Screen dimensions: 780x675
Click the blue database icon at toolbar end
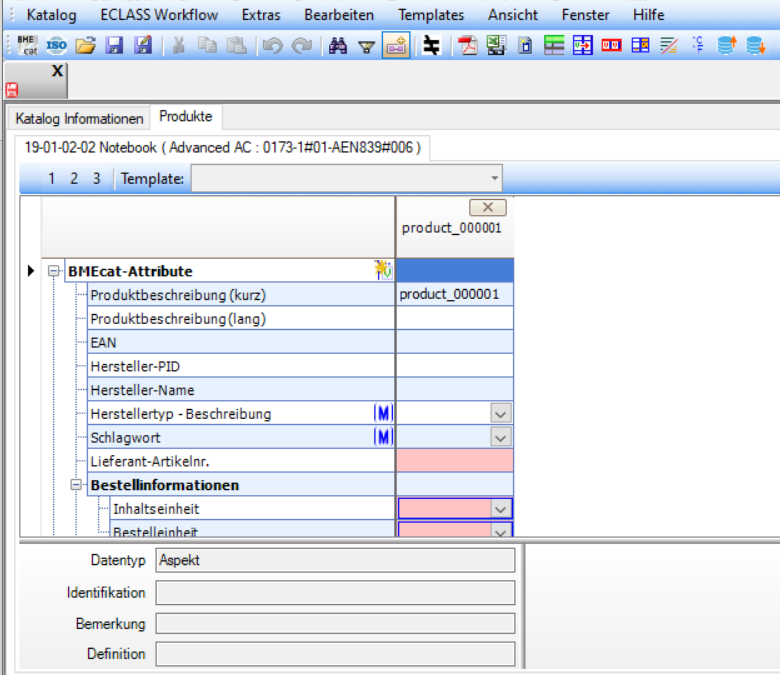(x=756, y=45)
